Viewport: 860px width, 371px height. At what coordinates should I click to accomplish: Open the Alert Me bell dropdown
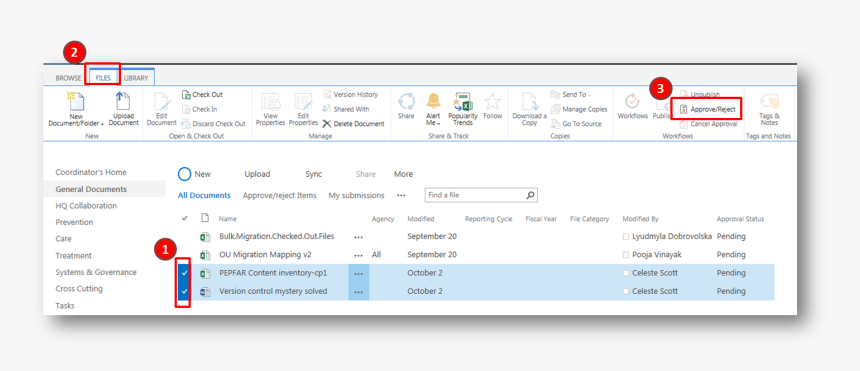(433, 109)
